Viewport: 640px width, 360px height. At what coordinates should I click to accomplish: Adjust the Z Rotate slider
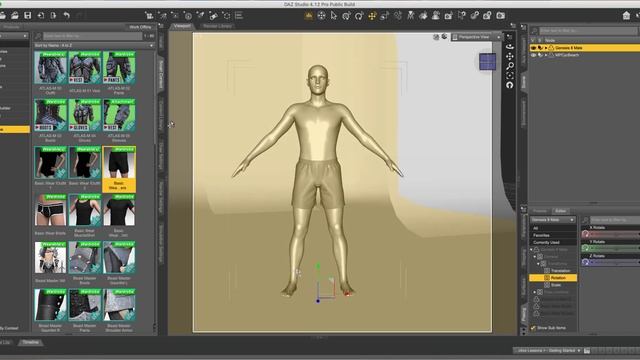pos(615,262)
